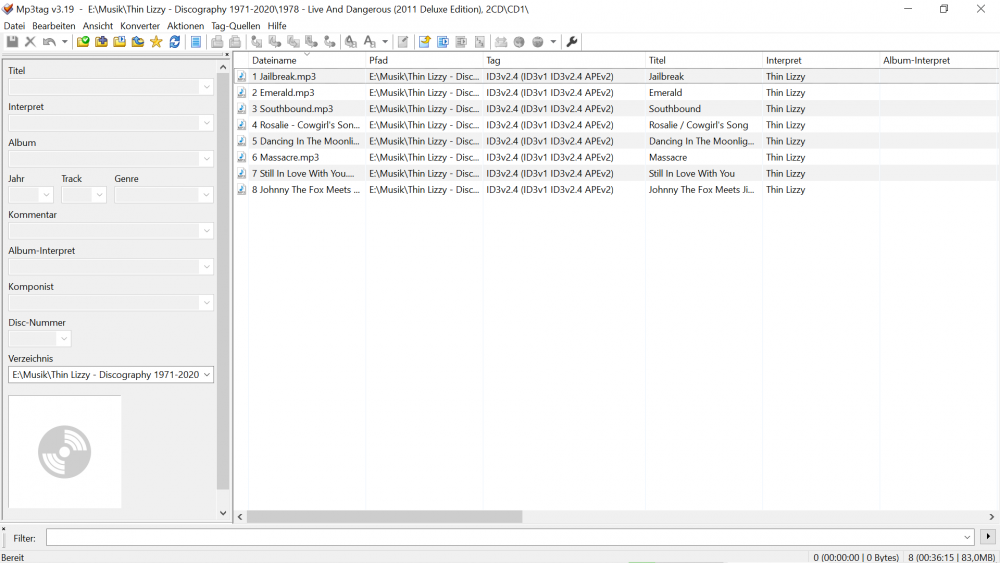Expand the Genre dropdown

206,195
